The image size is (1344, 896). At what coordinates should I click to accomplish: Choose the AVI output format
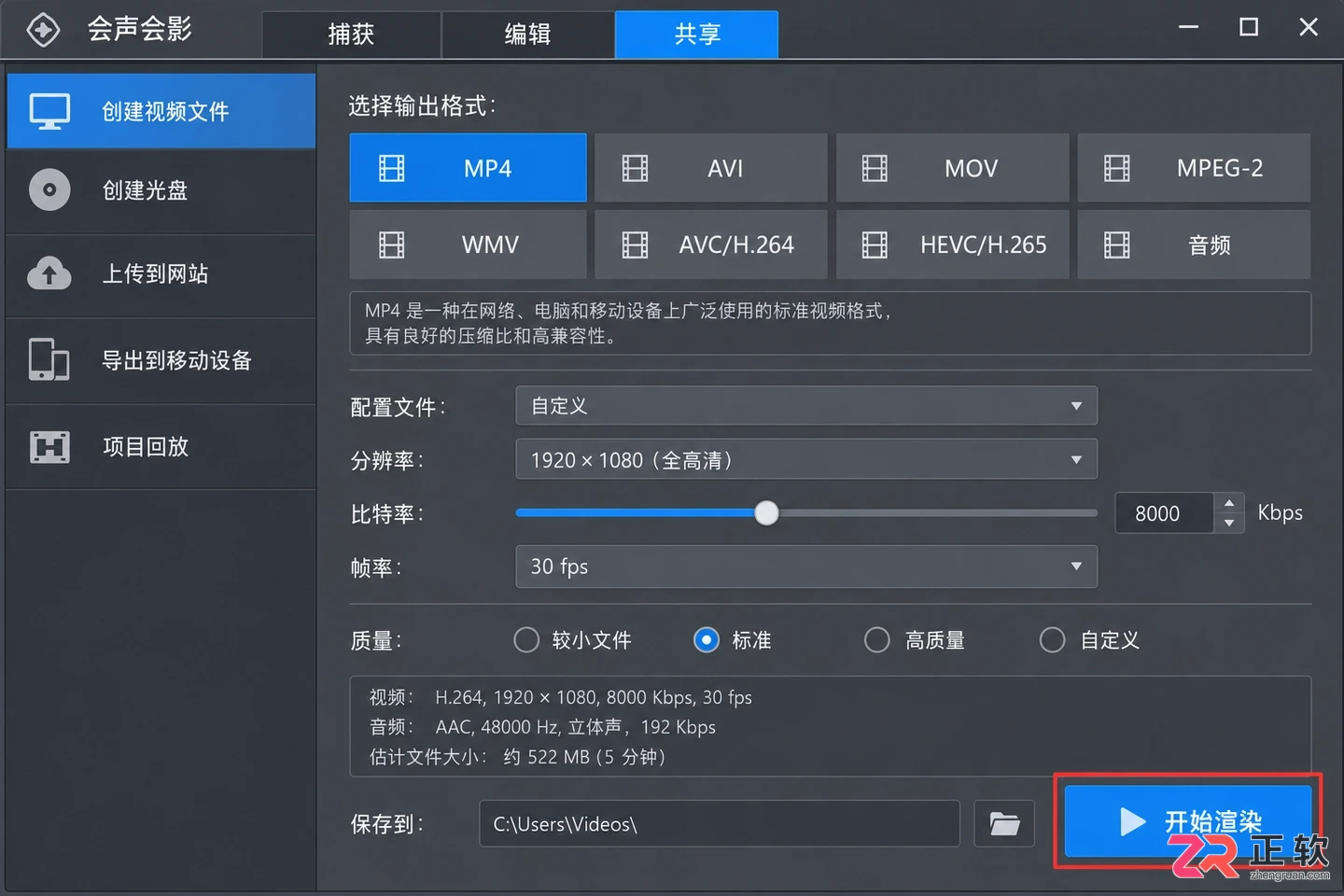pyautogui.click(x=711, y=168)
